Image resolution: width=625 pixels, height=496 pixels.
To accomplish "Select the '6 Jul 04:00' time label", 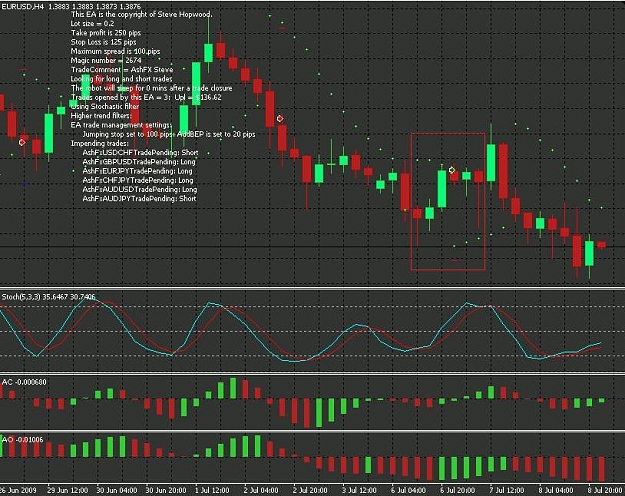I will tap(408, 490).
